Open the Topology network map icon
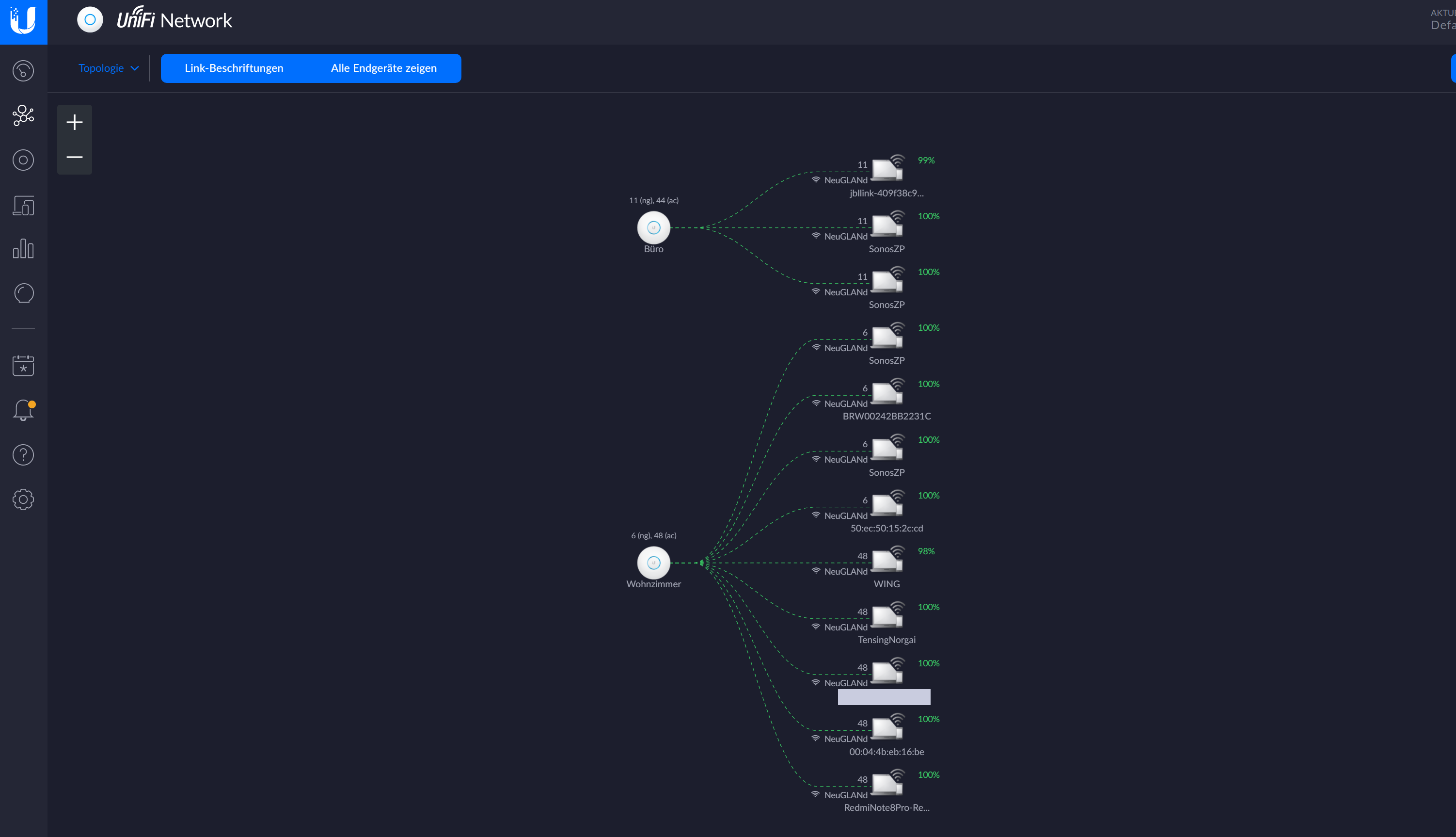1456x837 pixels. click(23, 115)
